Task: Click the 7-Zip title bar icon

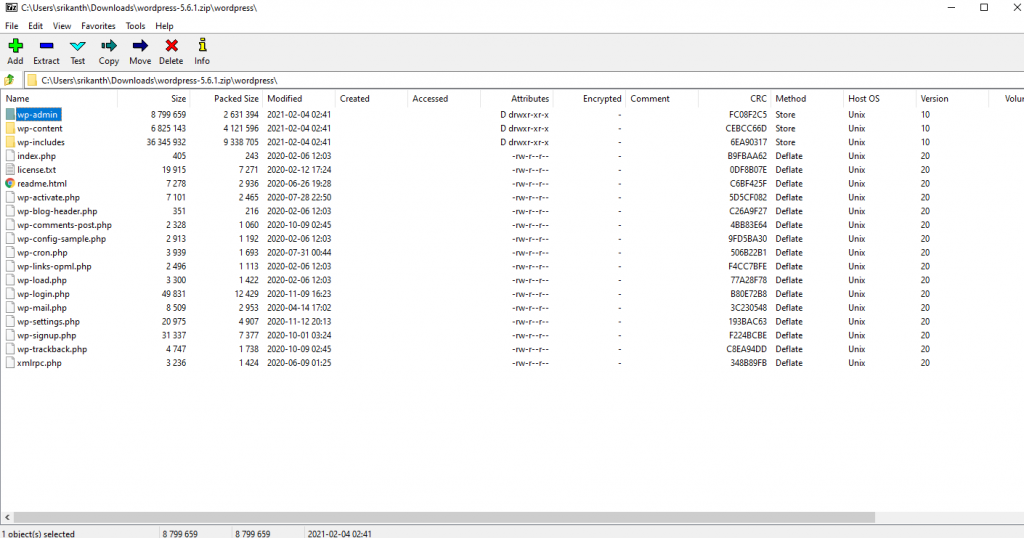Action: point(11,8)
